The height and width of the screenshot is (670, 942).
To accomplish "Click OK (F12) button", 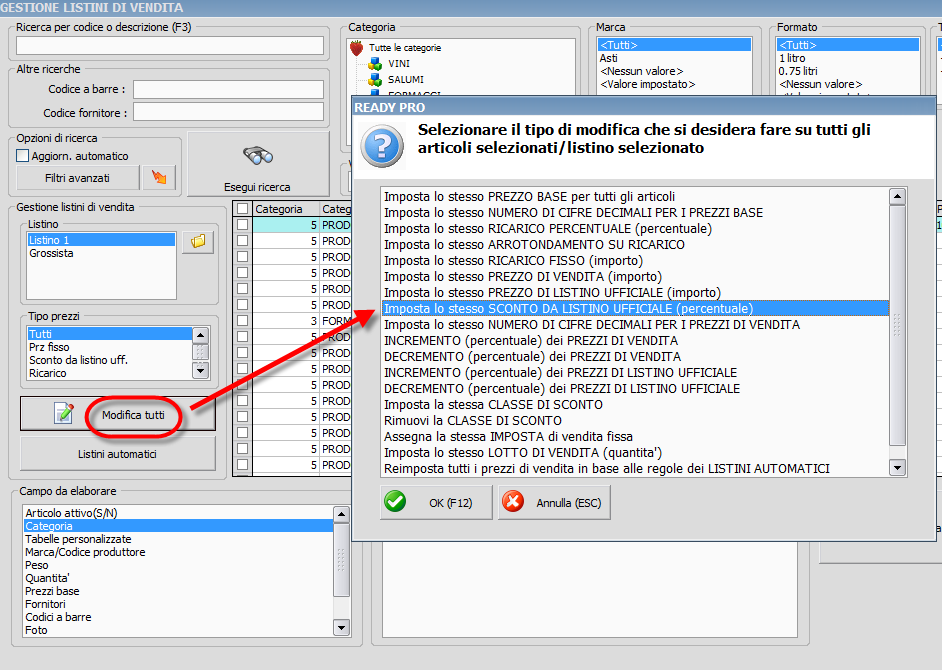I will point(436,502).
